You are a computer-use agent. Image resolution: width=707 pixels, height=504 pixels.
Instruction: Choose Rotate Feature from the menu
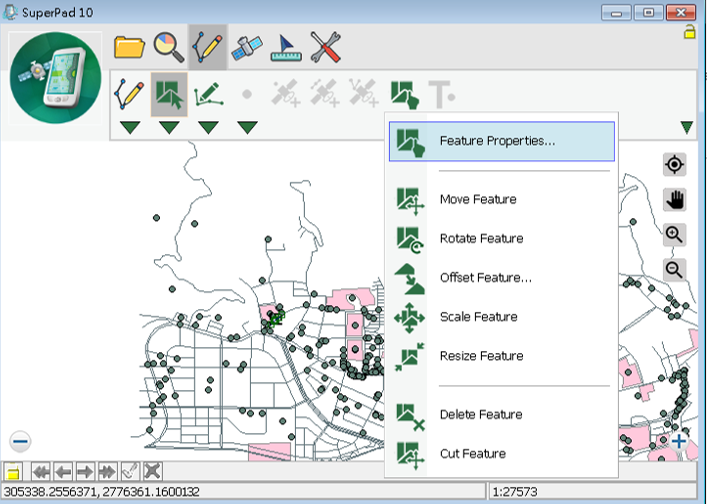502,238
